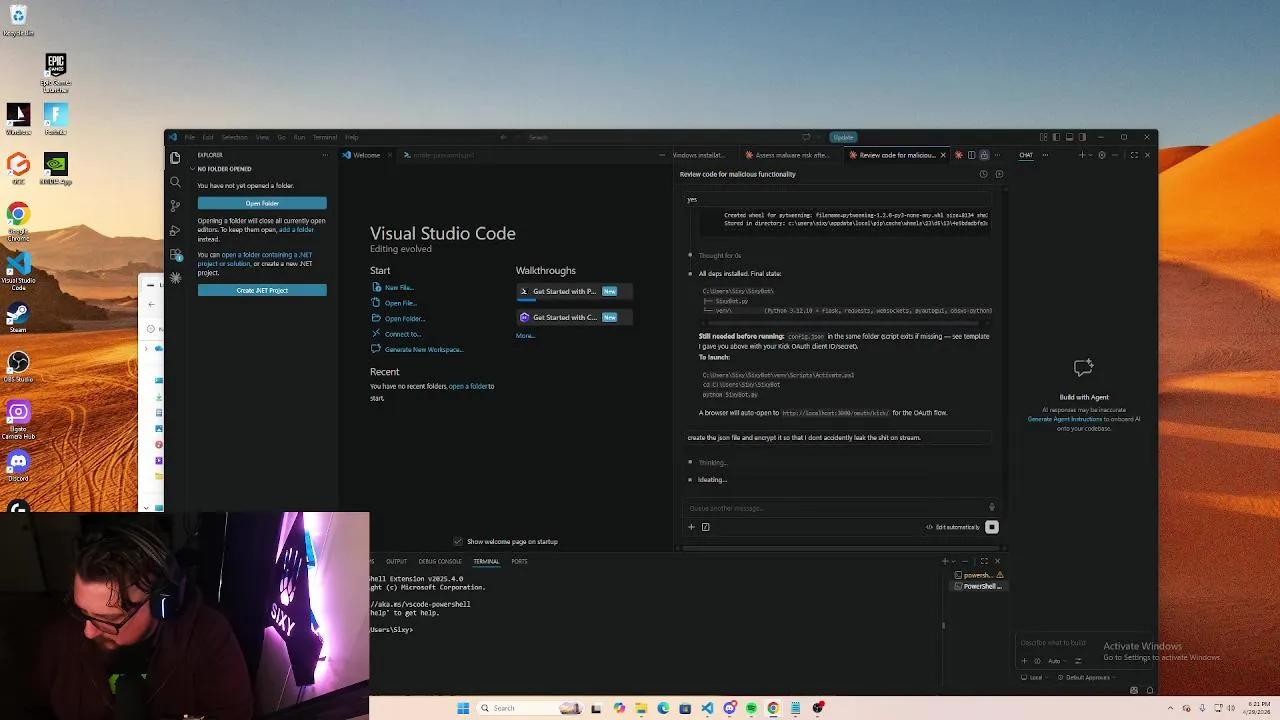Image resolution: width=1280 pixels, height=720 pixels.
Task: Expand the new terminal dropdown arrow
Action: (954, 561)
